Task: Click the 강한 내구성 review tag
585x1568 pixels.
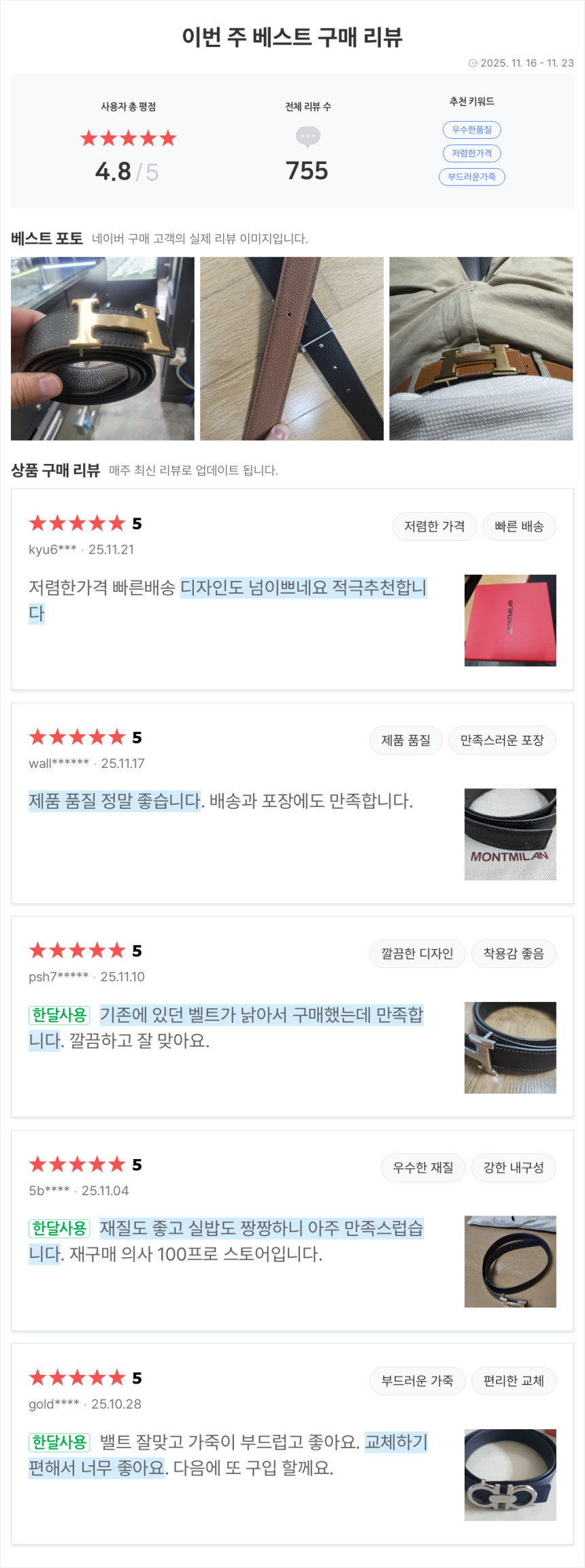Action: point(514,1167)
